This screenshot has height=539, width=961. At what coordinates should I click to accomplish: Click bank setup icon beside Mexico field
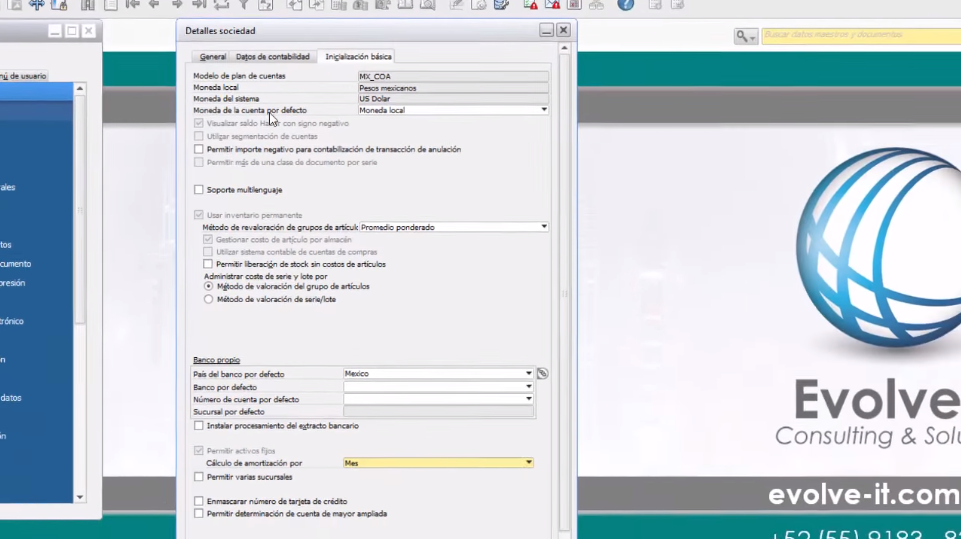(x=542, y=374)
